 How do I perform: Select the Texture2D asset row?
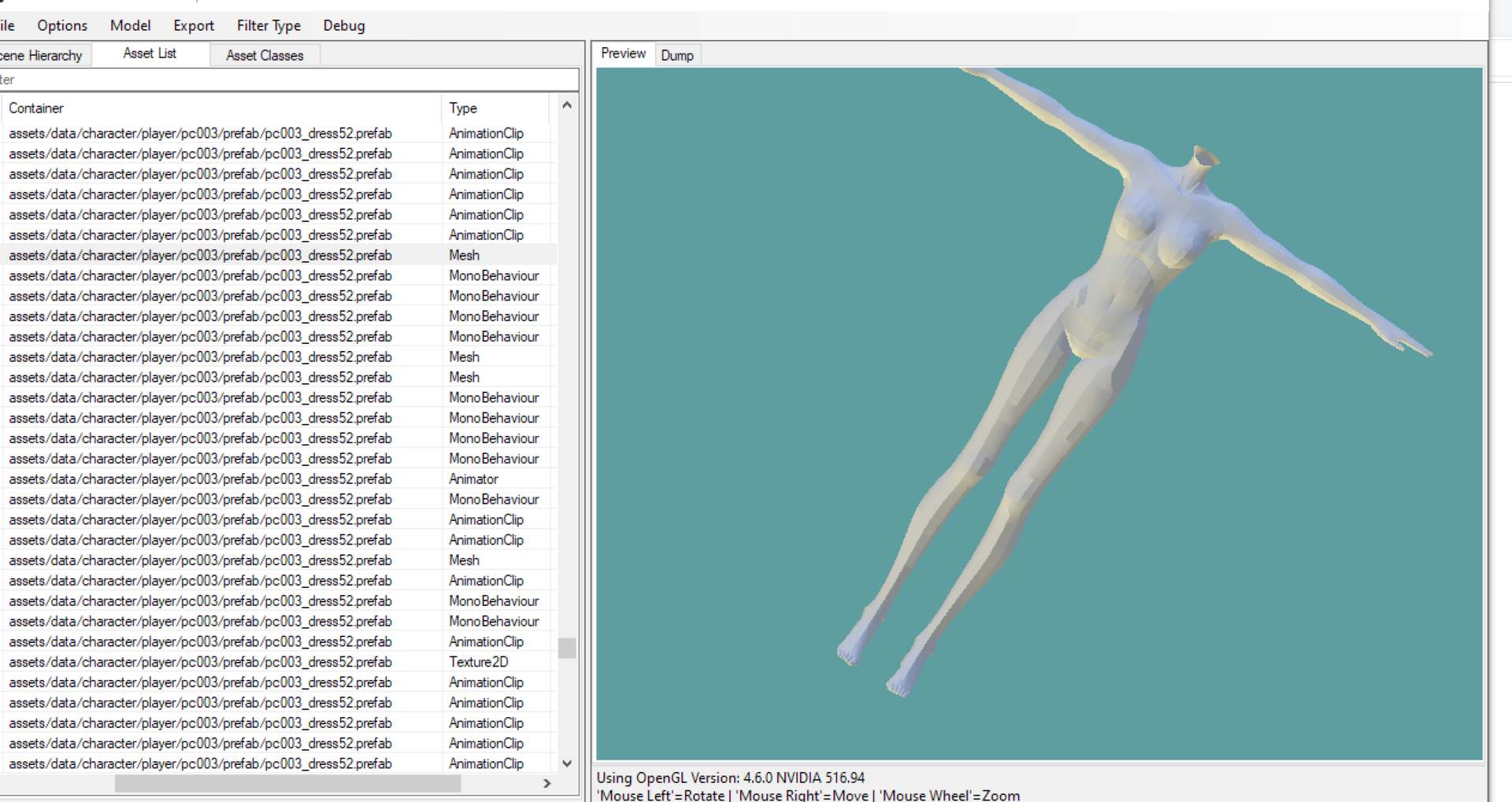pyautogui.click(x=279, y=662)
